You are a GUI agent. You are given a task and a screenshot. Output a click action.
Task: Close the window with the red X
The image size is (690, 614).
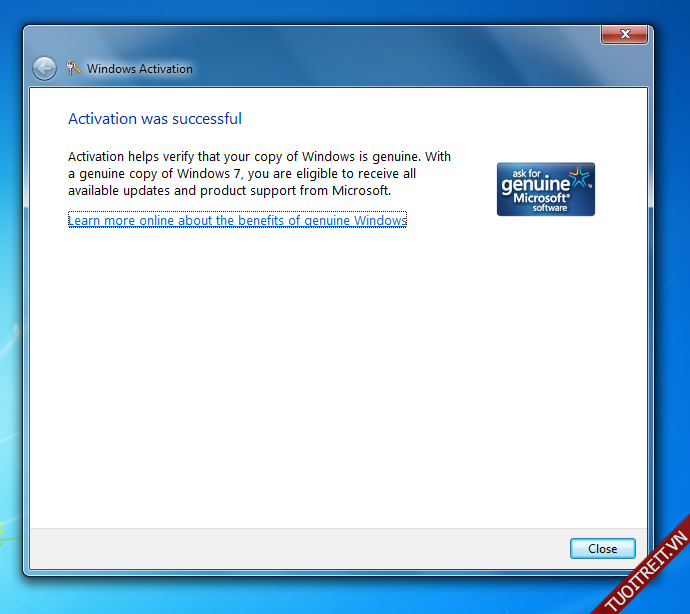coord(626,35)
